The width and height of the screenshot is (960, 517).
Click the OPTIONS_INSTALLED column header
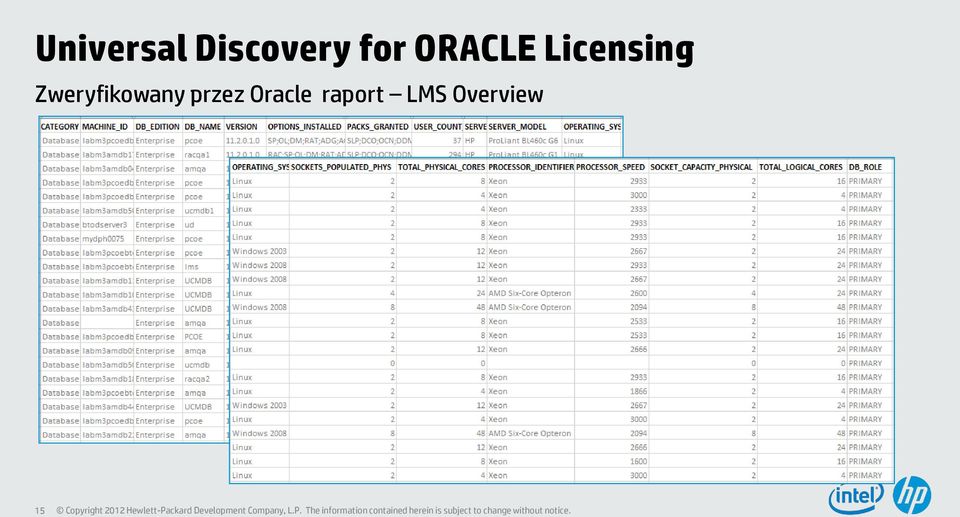coord(304,127)
